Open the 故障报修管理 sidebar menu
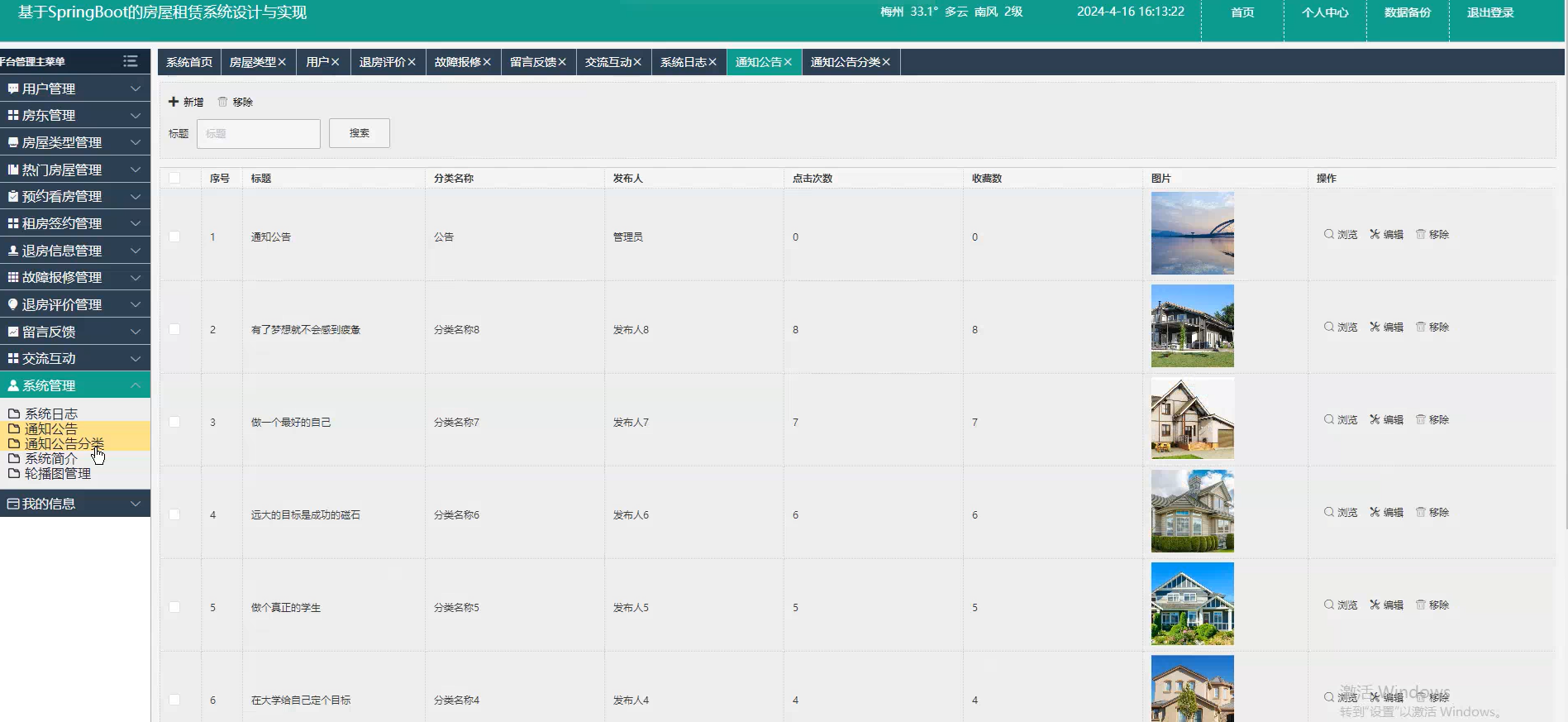The width and height of the screenshot is (1568, 722). point(75,278)
